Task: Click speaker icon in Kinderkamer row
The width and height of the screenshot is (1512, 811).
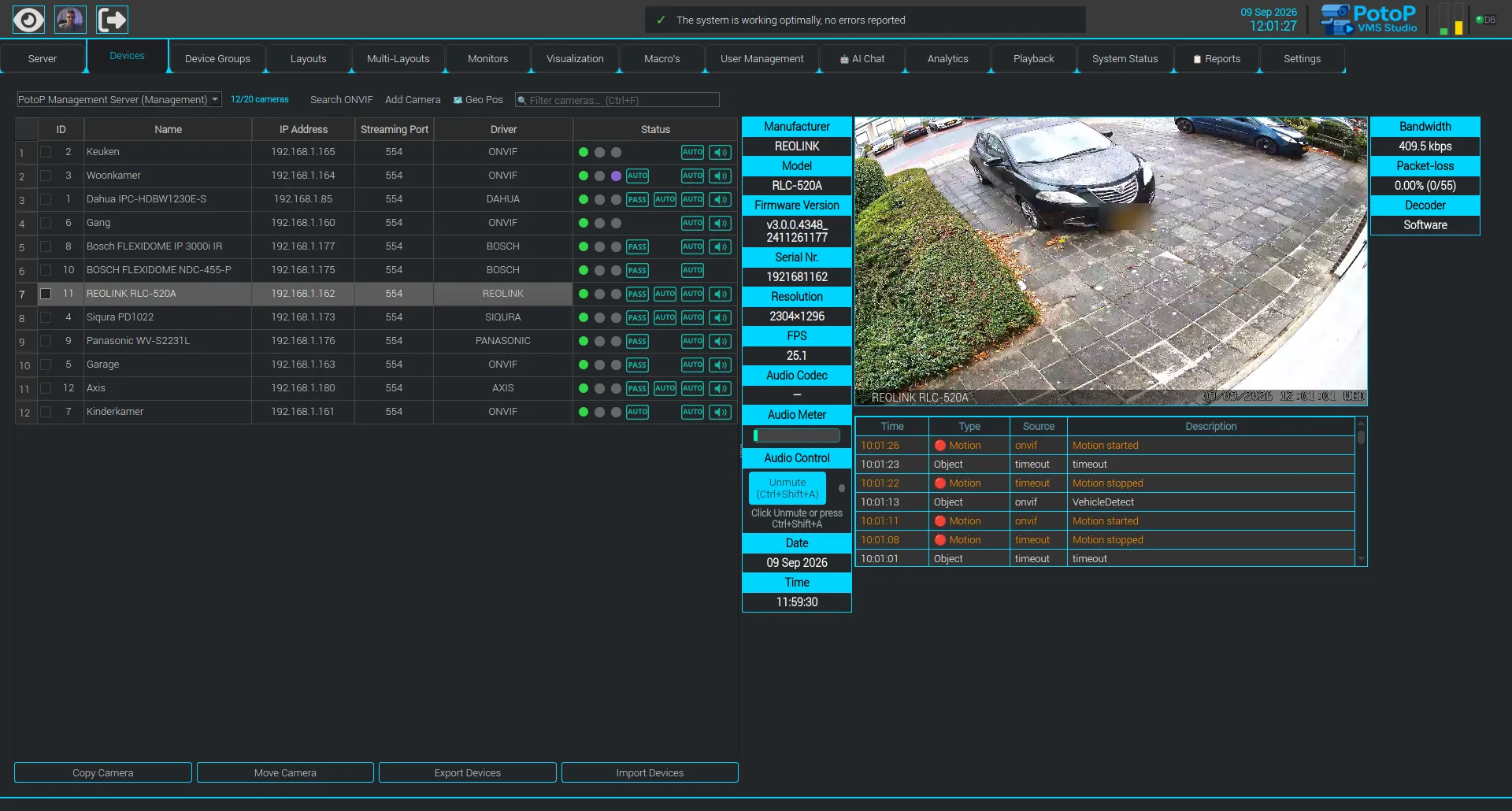Action: point(720,412)
